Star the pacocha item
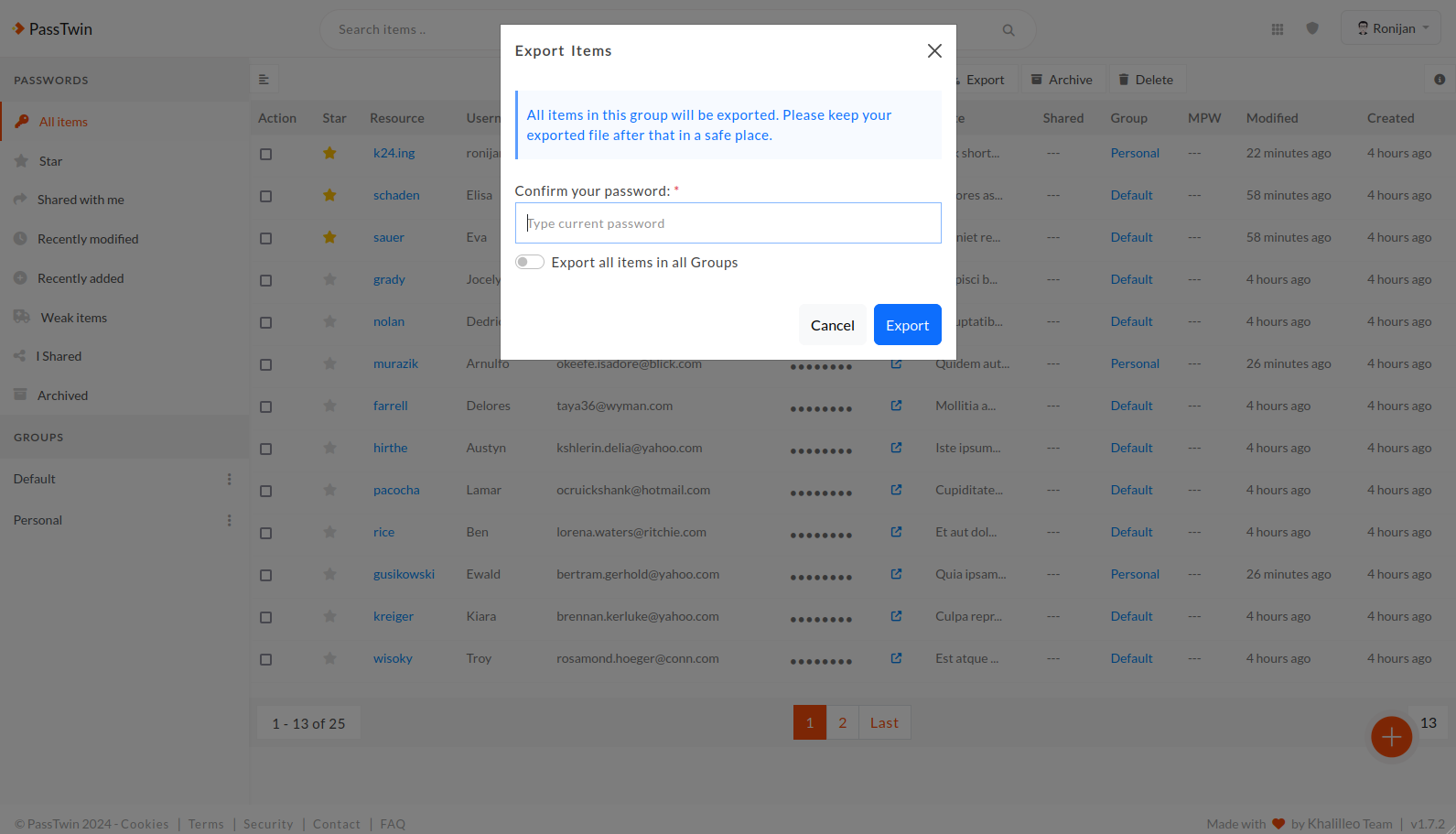Screen dimensions: 1456x834 329,490
